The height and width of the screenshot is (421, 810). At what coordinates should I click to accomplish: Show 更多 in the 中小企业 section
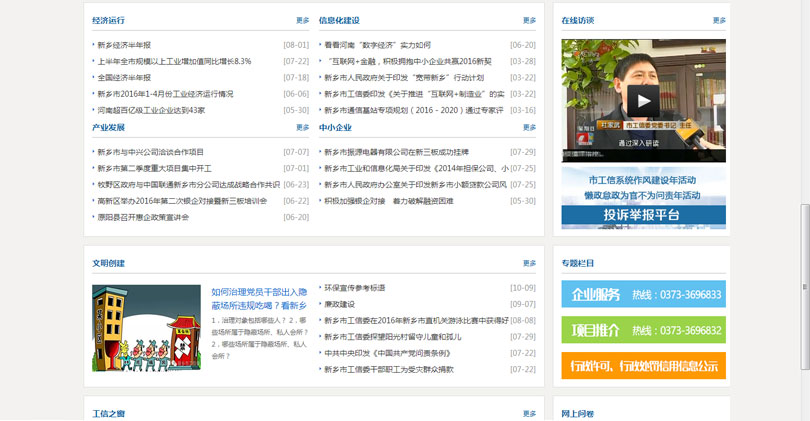[x=529, y=128]
